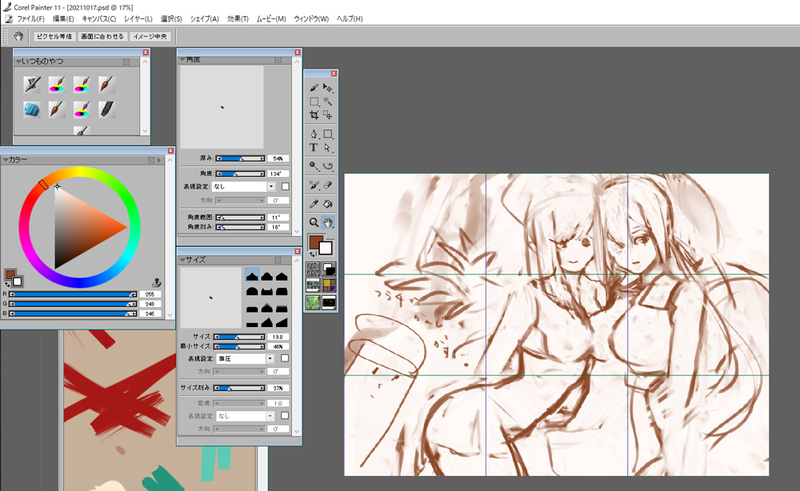Screen dimensions: 800x491
Task: Click the hue ring in カラー panel
Action: [80, 172]
